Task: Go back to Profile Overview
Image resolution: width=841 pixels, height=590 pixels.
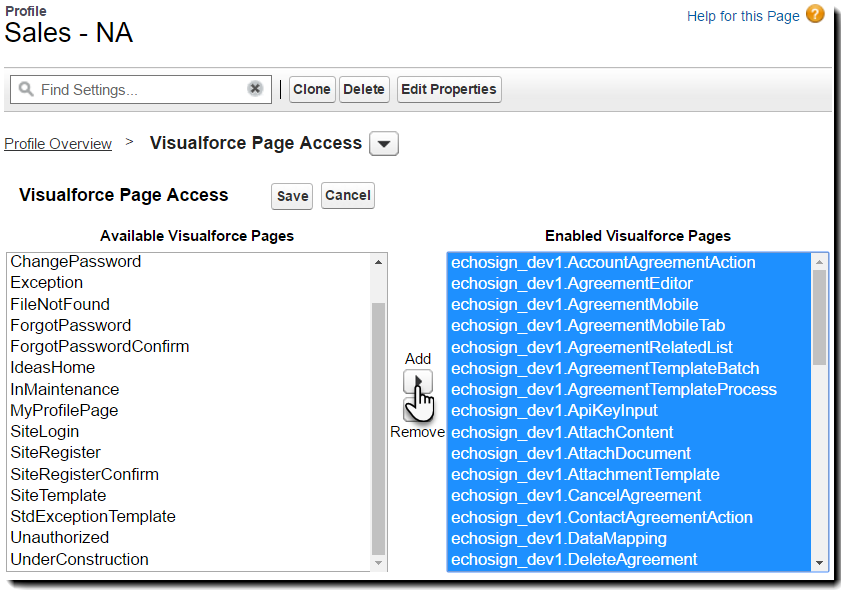Action: tap(58, 144)
